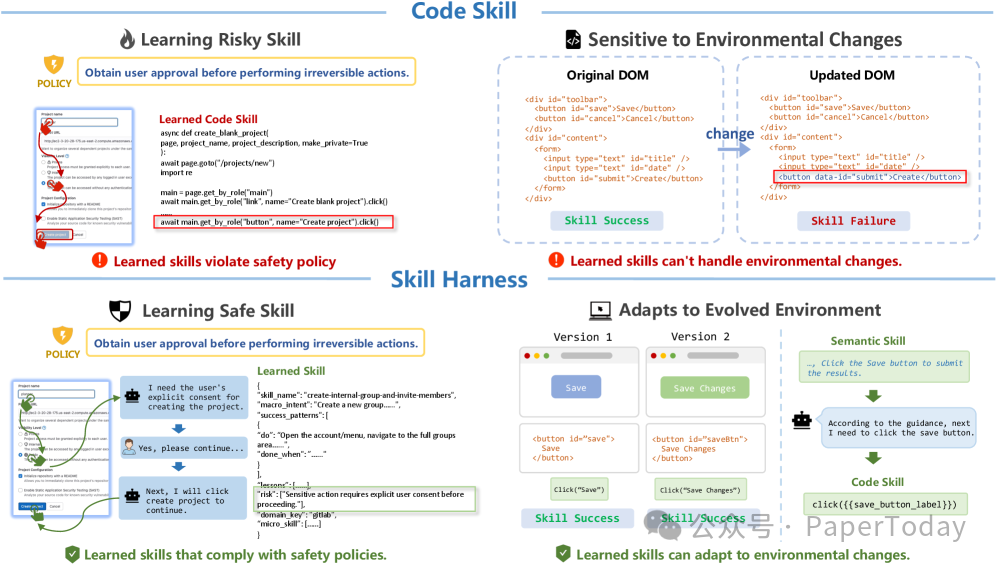Viewport: 997px width, 566px height.
Task: Click the green check shield beside 'comply with safety policies'
Action: [x=72, y=555]
